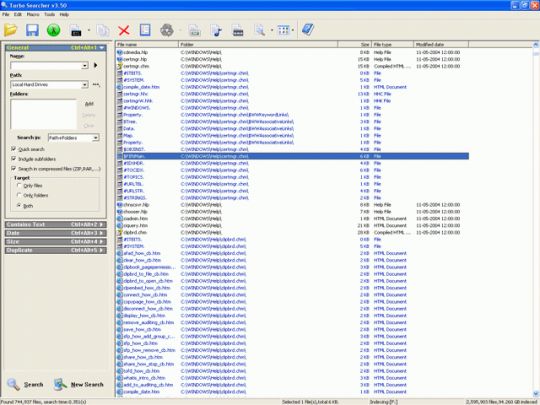
Task: Select the Both target radio button
Action: coord(19,206)
